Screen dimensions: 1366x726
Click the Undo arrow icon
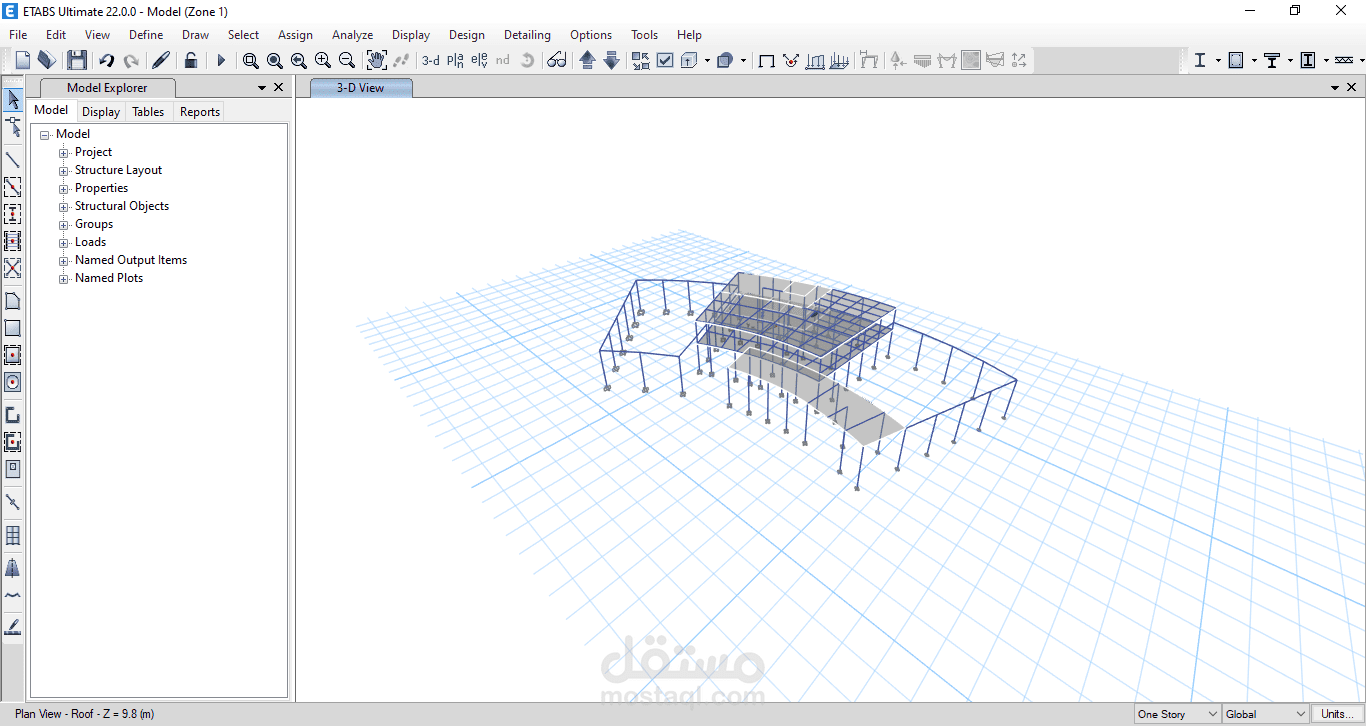point(106,60)
